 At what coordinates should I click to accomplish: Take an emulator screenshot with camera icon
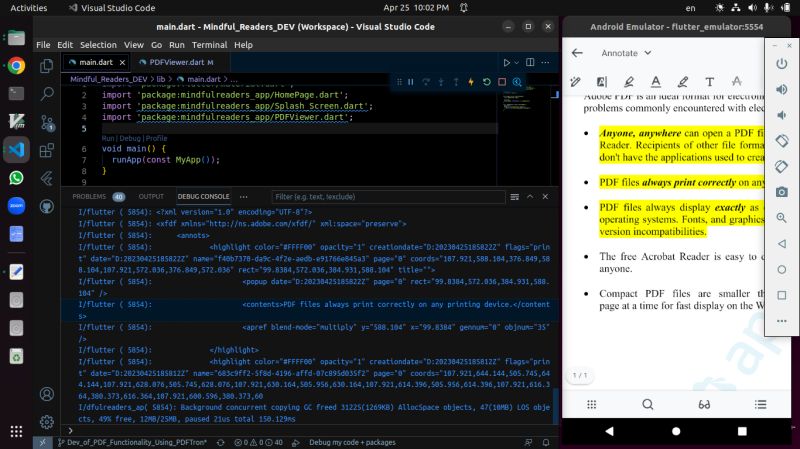[x=782, y=192]
